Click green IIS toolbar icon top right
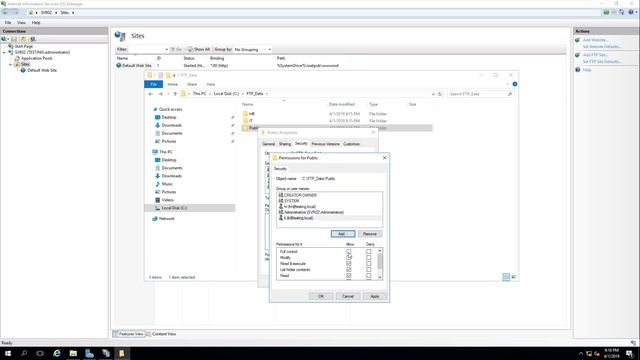Viewport: 640px width, 360px height. 606,12
